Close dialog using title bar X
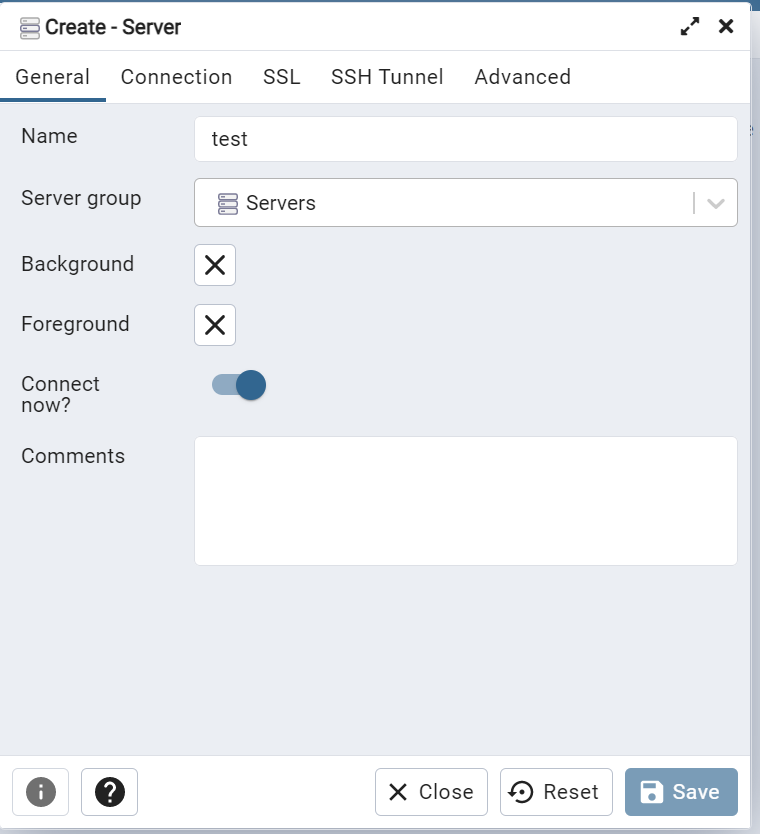This screenshot has width=760, height=834. (x=726, y=27)
